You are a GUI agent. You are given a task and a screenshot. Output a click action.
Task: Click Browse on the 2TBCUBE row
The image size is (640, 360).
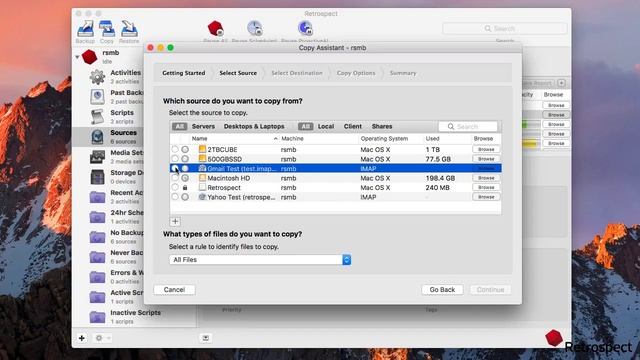pyautogui.click(x=486, y=149)
